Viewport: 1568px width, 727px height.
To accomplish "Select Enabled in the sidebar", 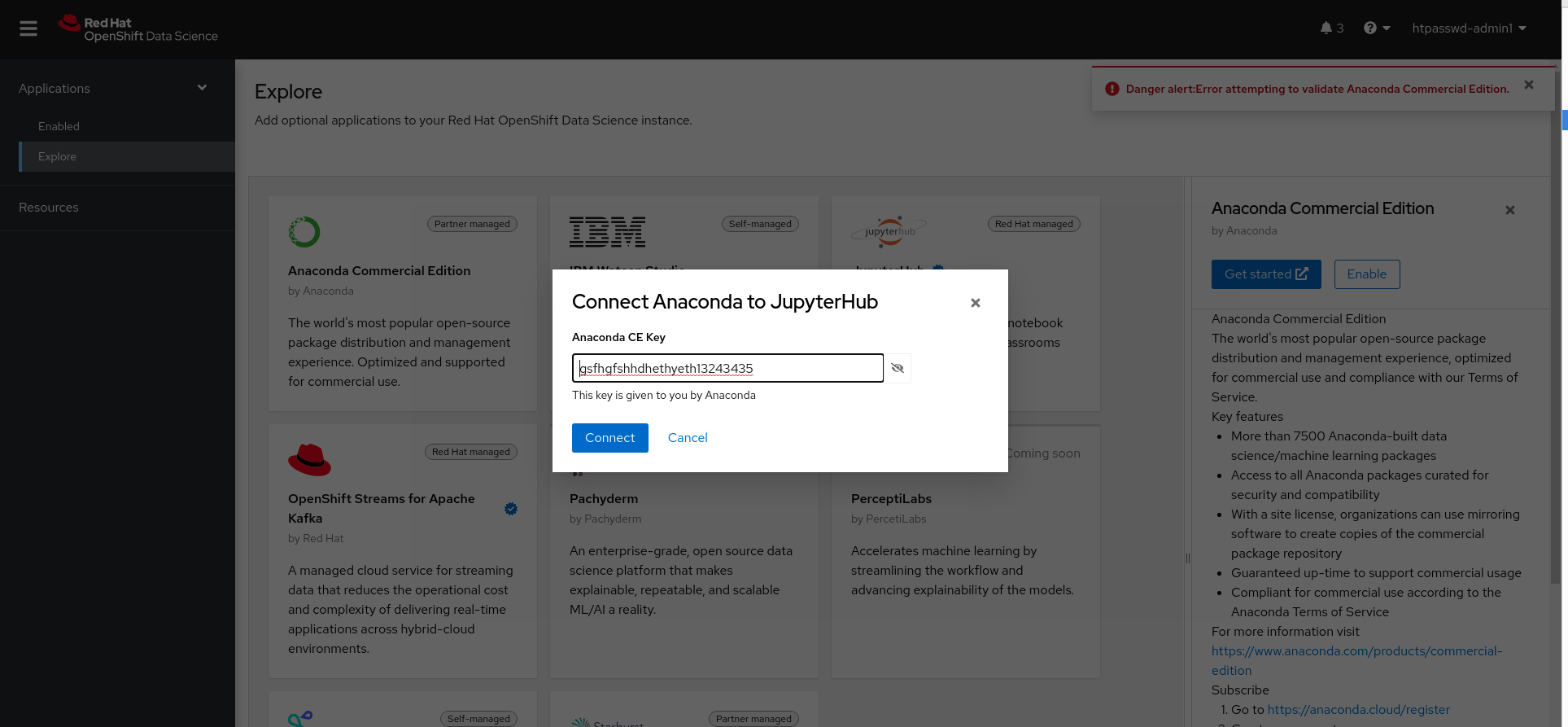I will tap(59, 126).
